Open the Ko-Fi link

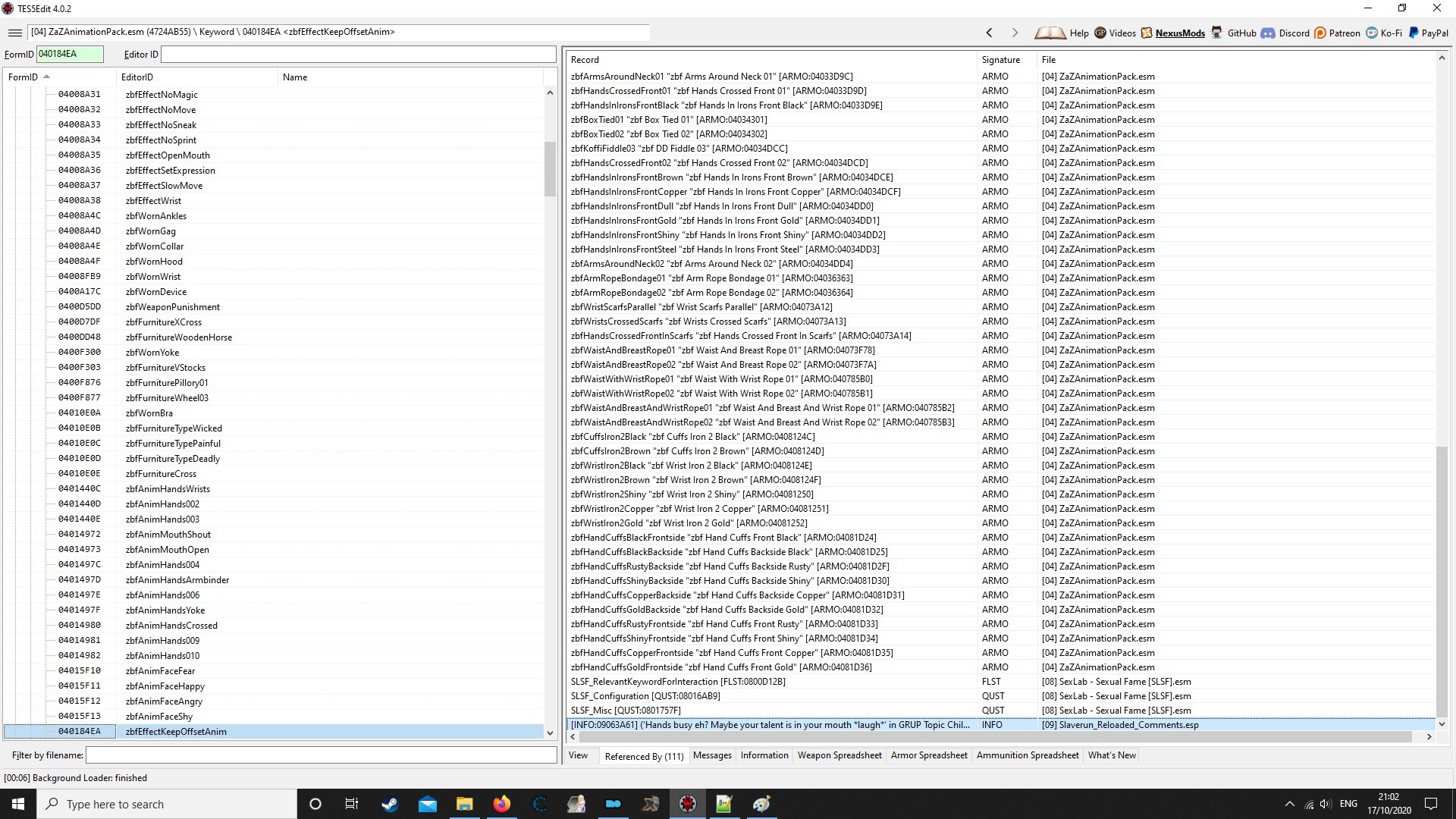coord(1384,33)
